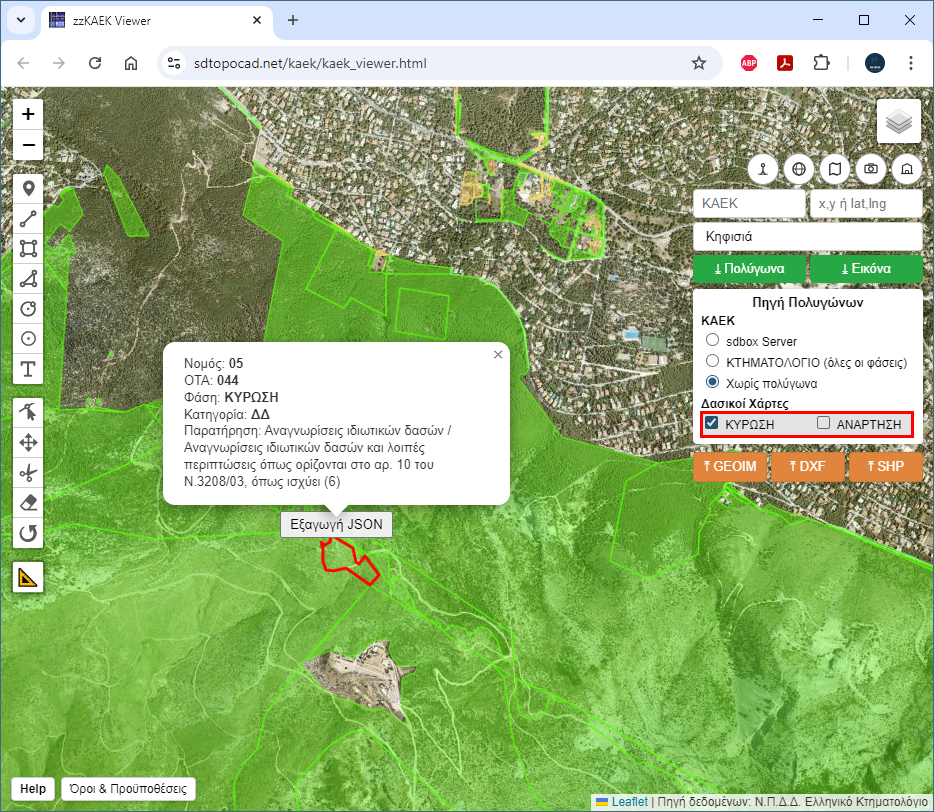934x812 pixels.
Task: Click the camera screenshot icon
Action: pos(871,169)
